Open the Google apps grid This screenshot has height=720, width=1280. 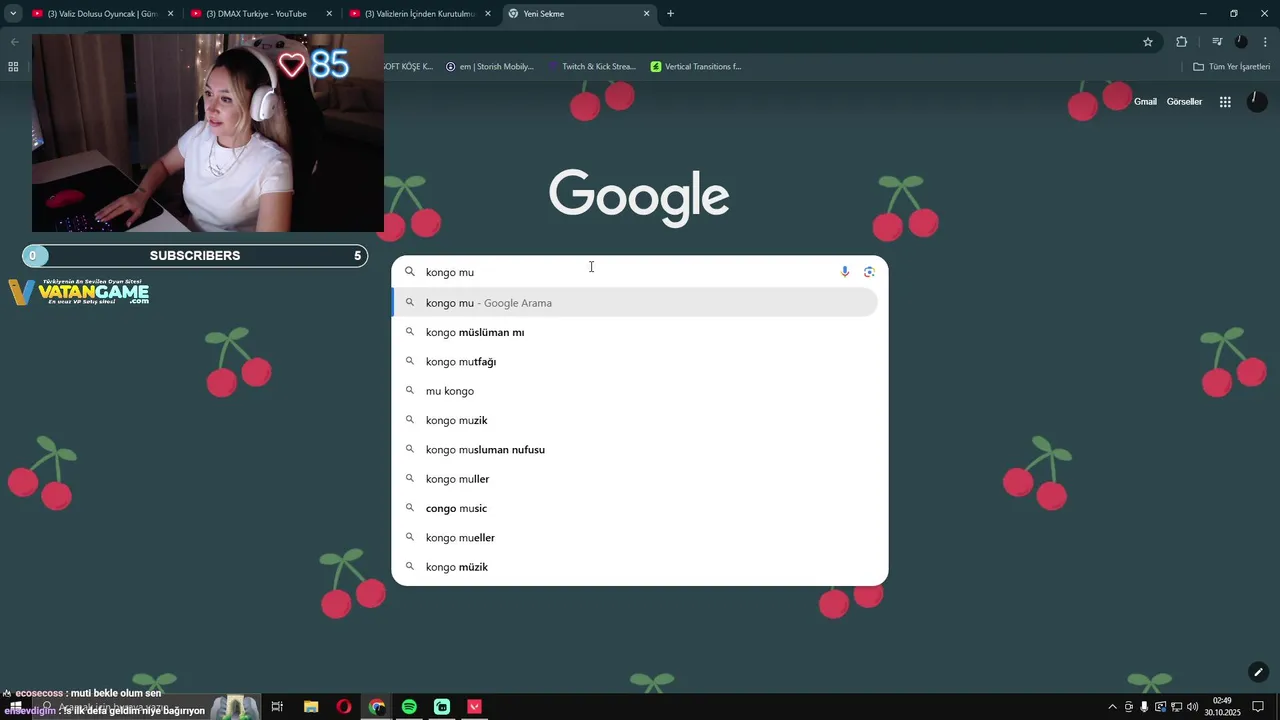click(1225, 102)
